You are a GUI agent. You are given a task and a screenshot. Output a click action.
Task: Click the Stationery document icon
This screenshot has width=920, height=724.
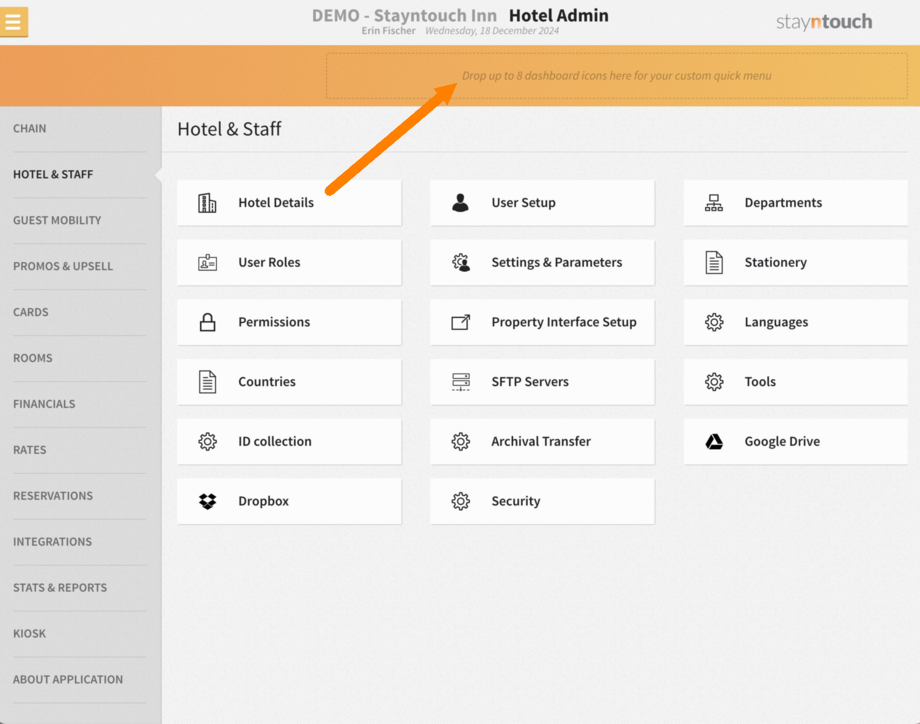point(714,262)
